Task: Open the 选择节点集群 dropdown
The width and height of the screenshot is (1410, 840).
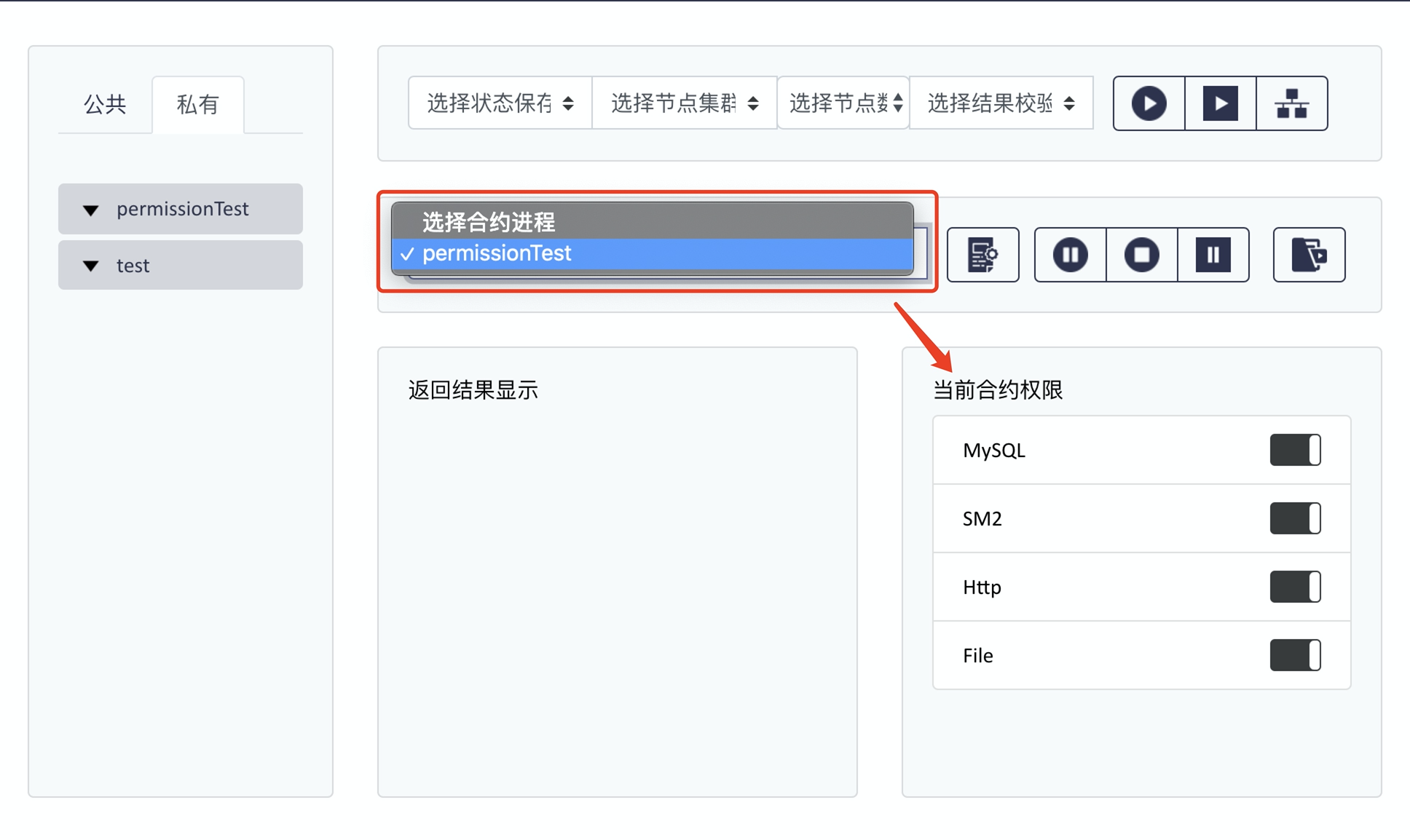Action: (x=685, y=103)
